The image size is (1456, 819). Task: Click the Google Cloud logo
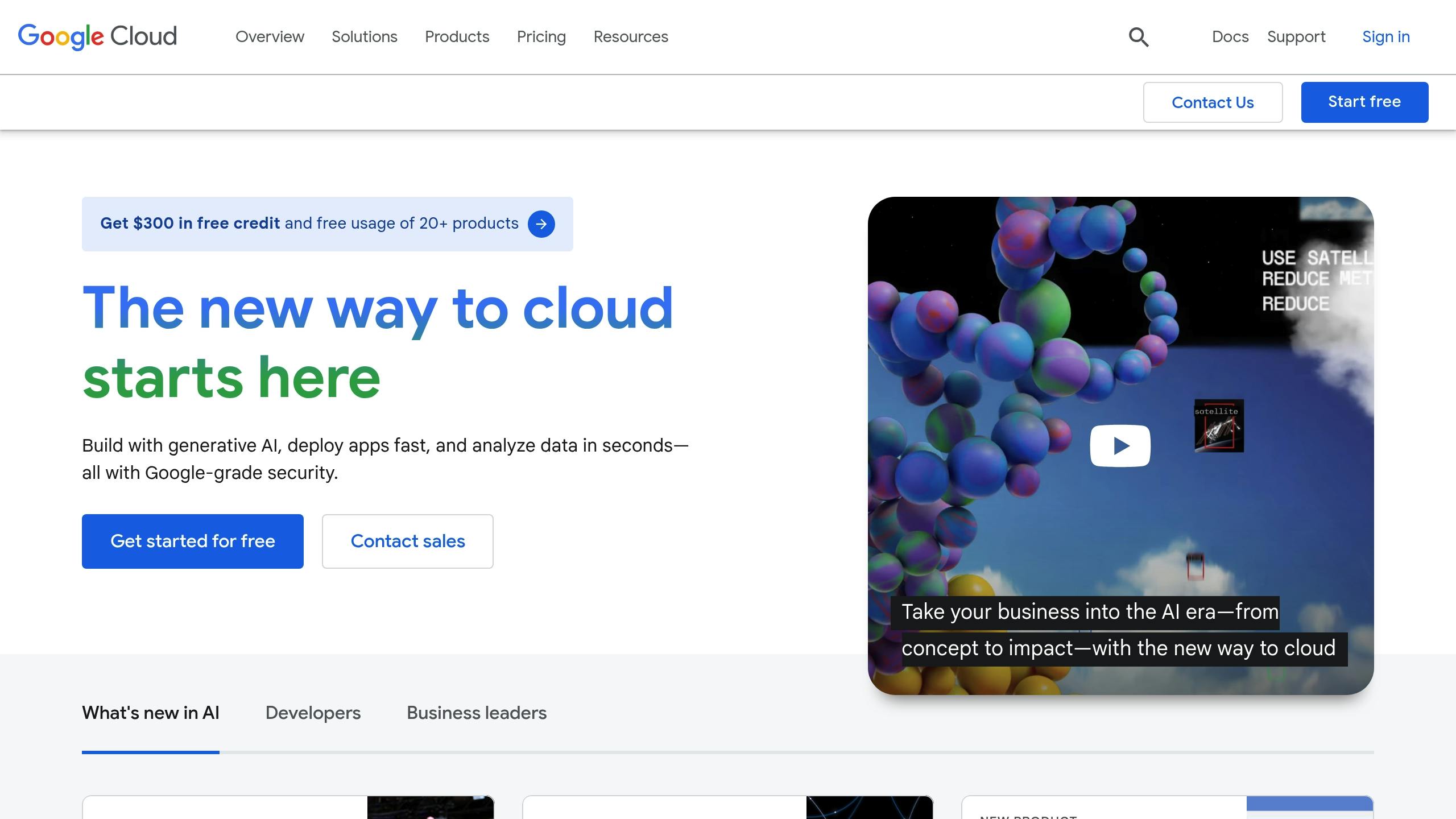(x=97, y=37)
